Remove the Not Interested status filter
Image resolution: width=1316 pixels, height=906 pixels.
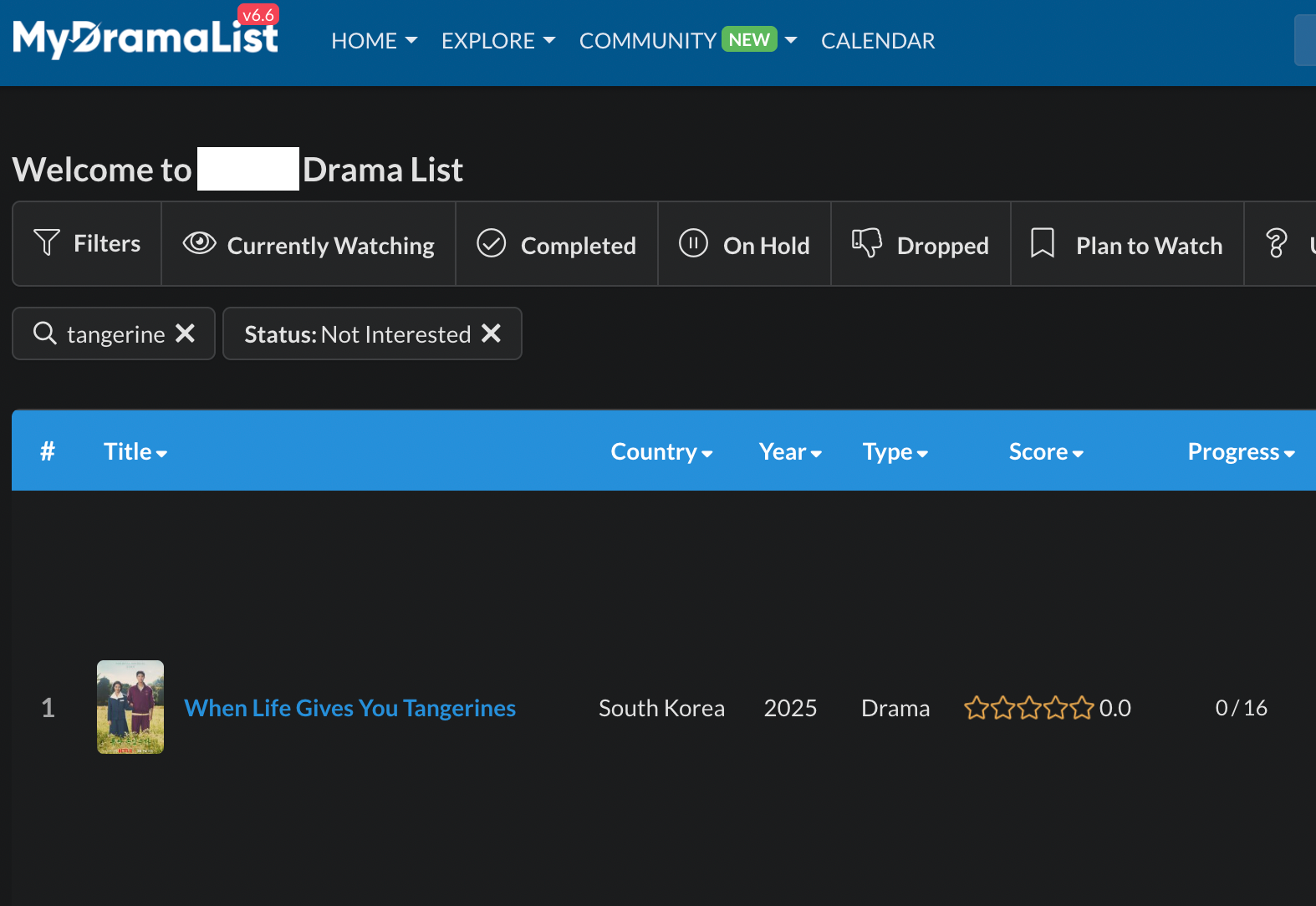point(492,333)
